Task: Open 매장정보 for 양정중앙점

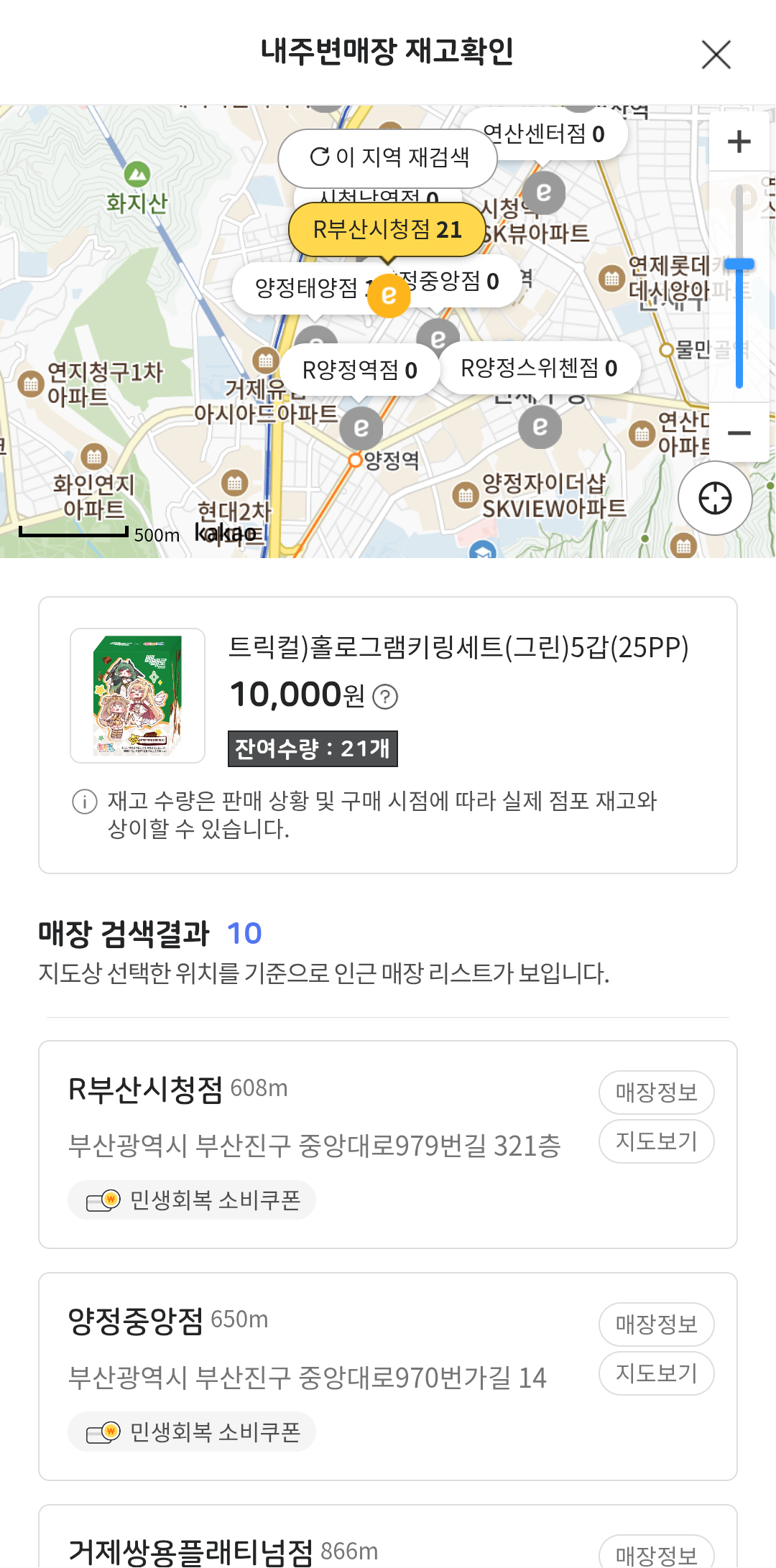Action: (x=656, y=1325)
